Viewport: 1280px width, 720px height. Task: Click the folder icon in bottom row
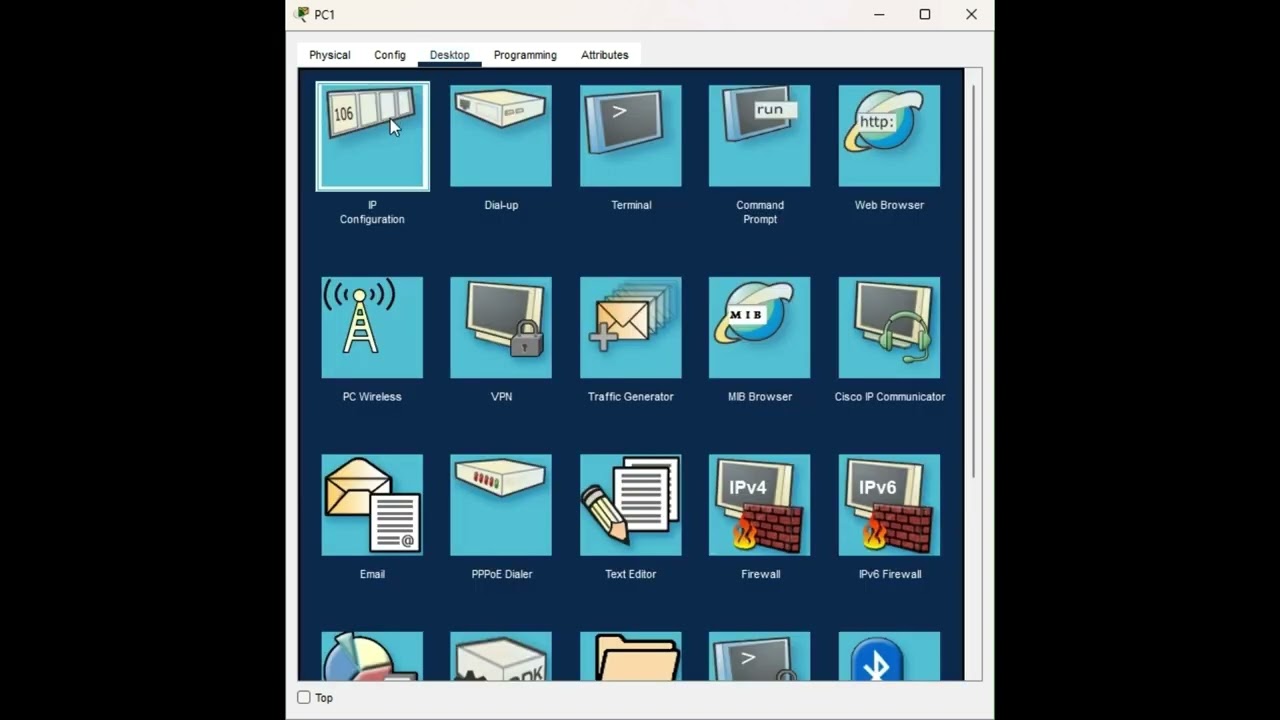pyautogui.click(x=631, y=656)
